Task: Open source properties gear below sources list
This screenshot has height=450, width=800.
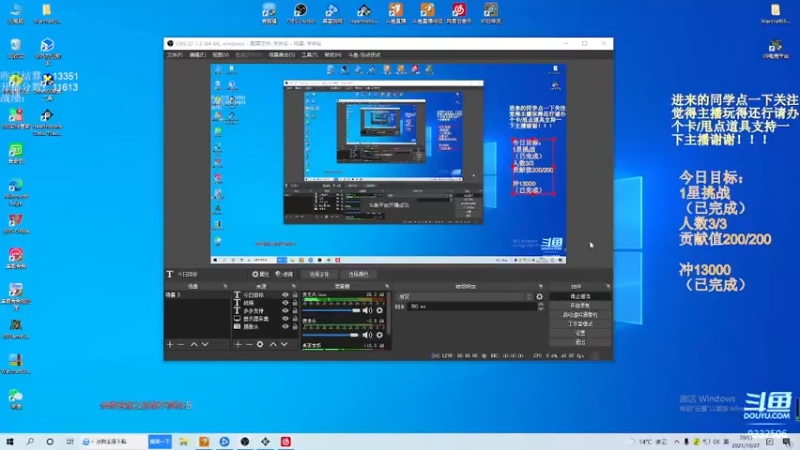Action: [x=260, y=344]
